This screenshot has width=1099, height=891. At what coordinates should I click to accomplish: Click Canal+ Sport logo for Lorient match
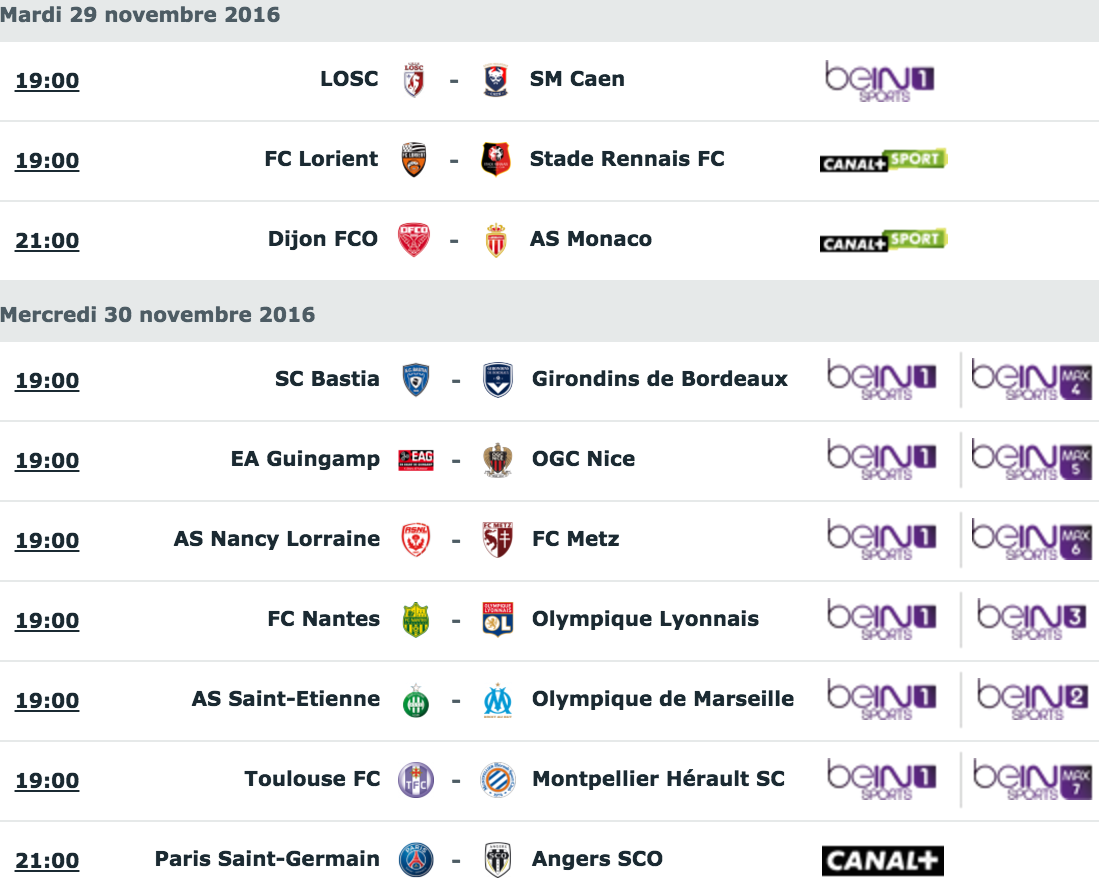pos(883,161)
